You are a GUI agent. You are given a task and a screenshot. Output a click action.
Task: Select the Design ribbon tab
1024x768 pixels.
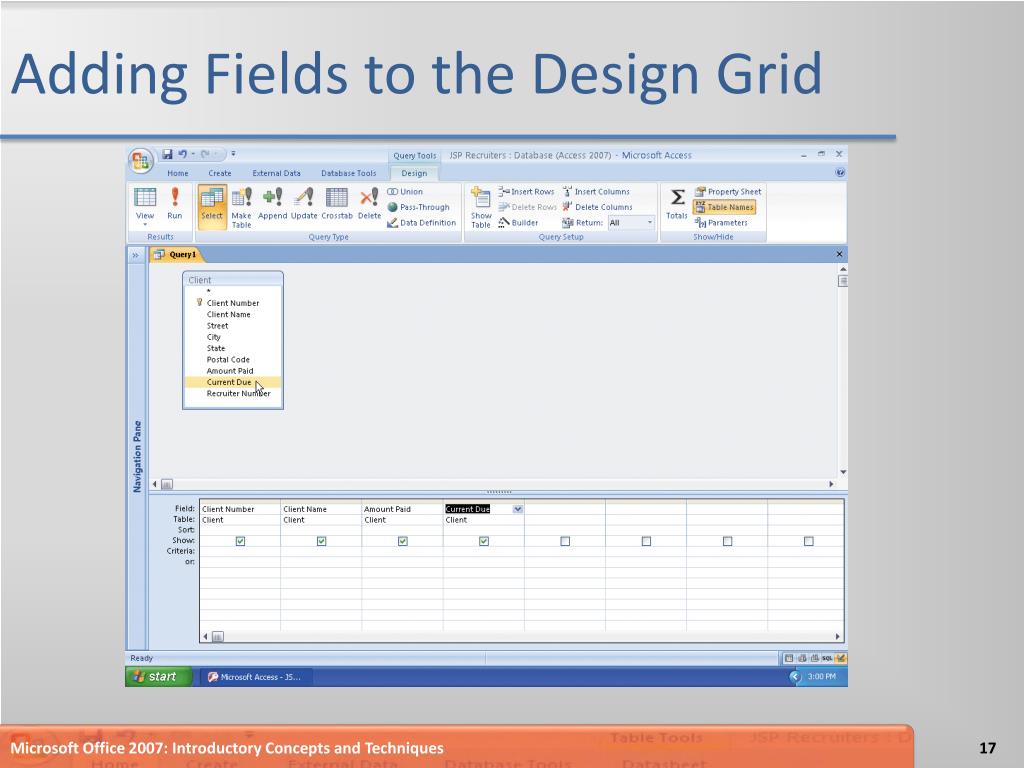(x=414, y=173)
